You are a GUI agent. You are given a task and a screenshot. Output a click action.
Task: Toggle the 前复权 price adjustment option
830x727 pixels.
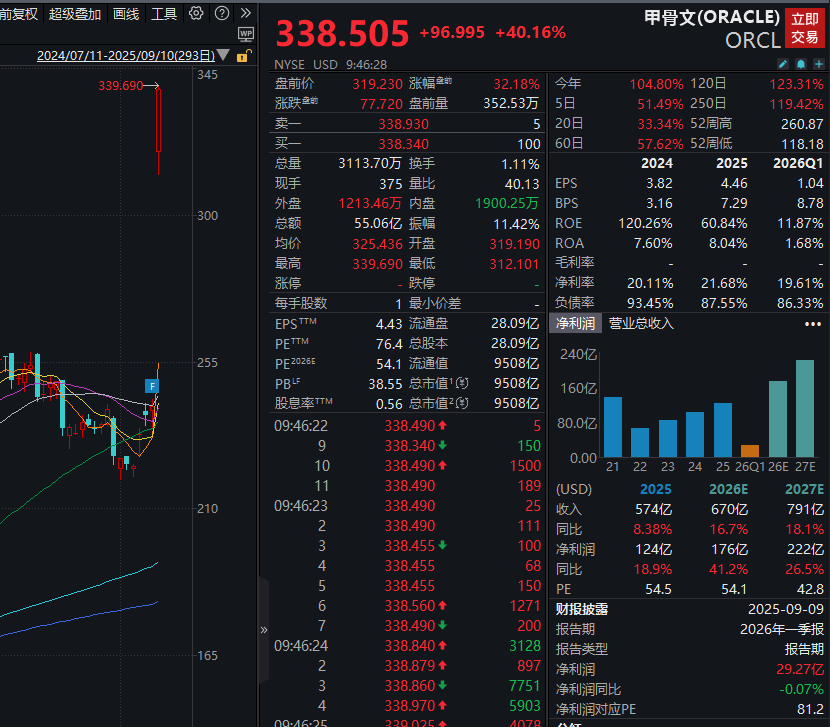[19, 14]
